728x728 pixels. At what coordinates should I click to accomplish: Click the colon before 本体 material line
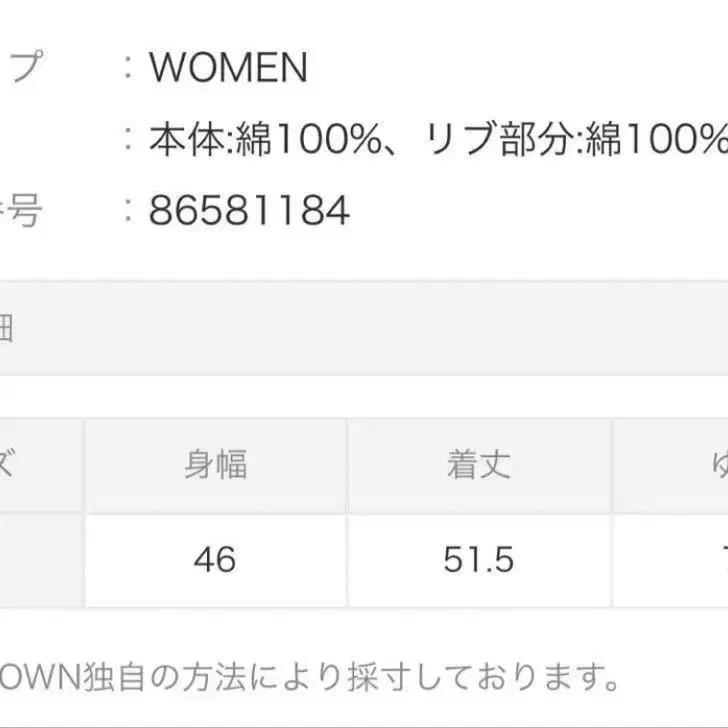click(128, 140)
